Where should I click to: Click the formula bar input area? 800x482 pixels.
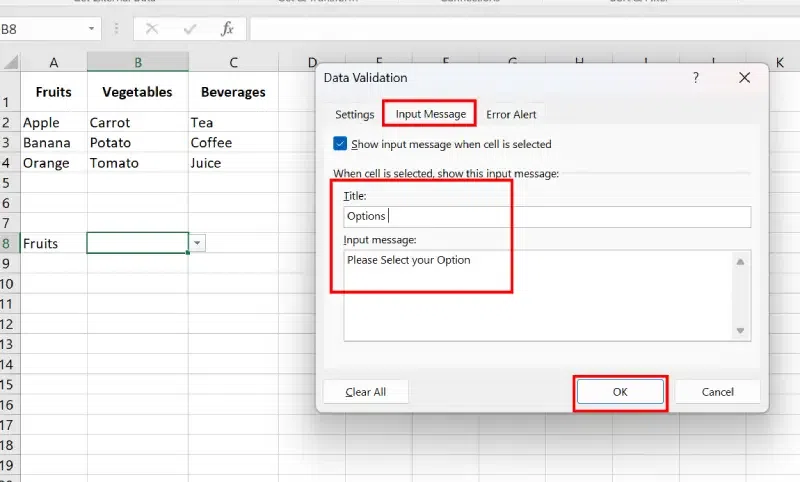pos(525,29)
